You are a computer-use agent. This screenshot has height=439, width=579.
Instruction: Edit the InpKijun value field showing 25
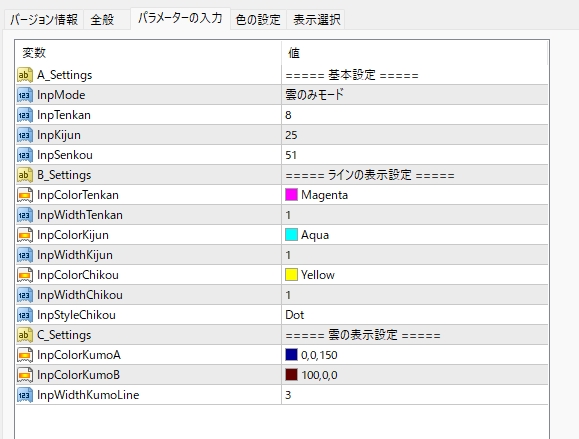click(415, 135)
